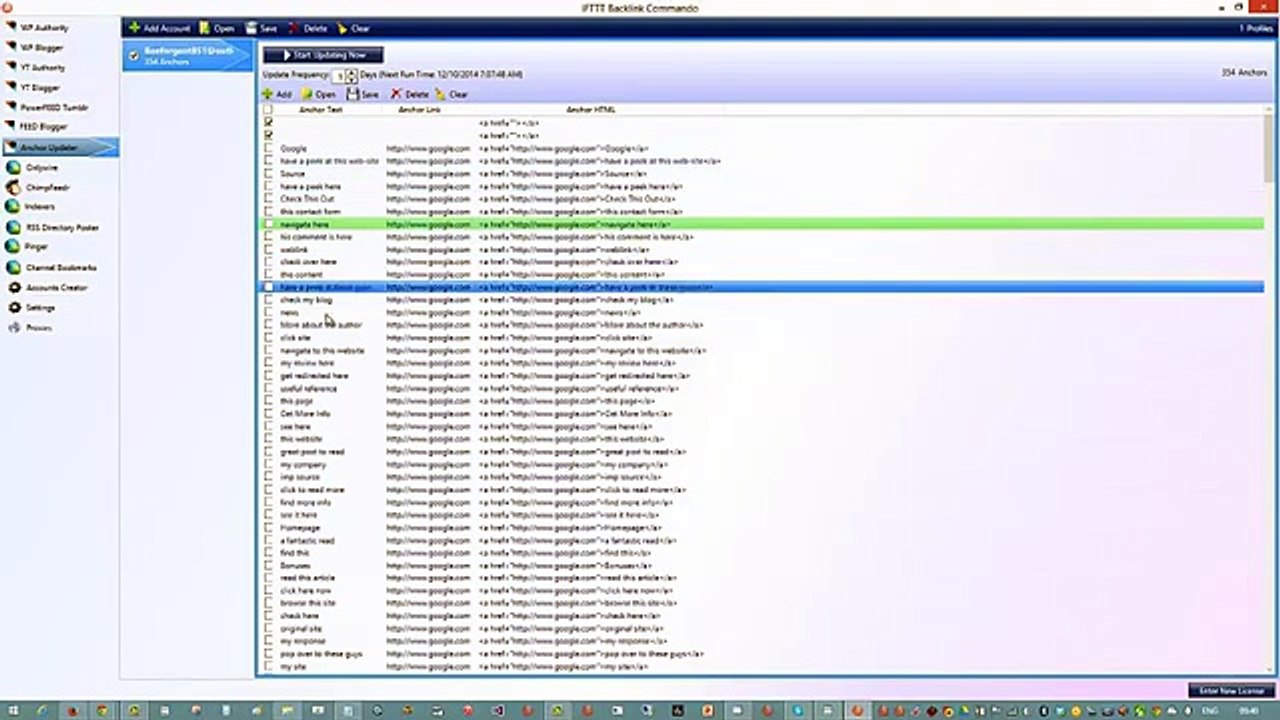The image size is (1280, 720).
Task: Sort by the Anchor HTML column header
Action: (591, 109)
